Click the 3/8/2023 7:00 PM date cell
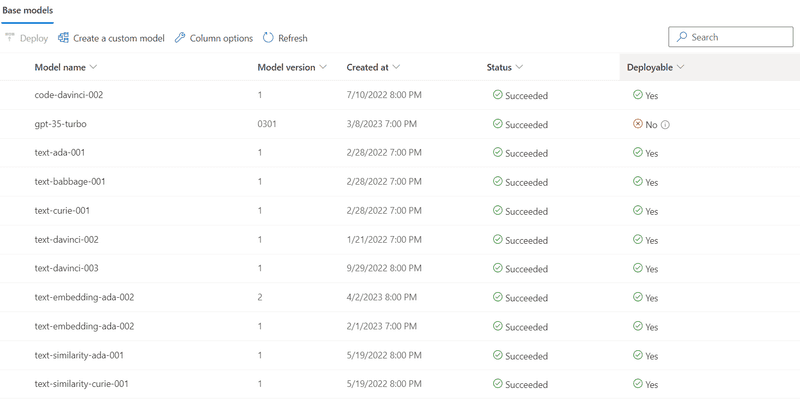Image resolution: width=800 pixels, height=409 pixels. (382, 124)
